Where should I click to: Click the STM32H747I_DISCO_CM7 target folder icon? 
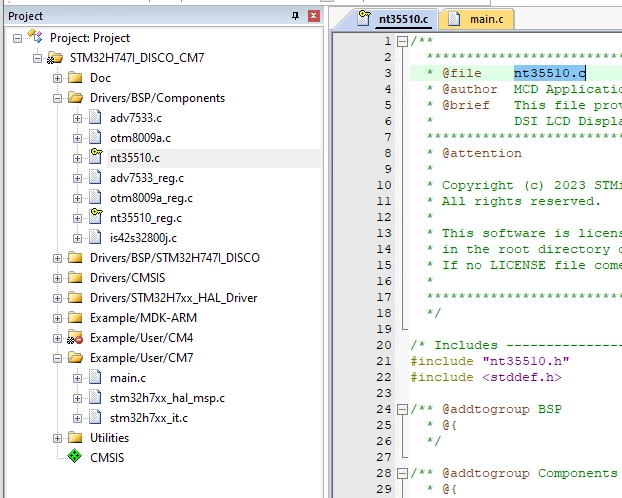pyautogui.click(x=55, y=58)
